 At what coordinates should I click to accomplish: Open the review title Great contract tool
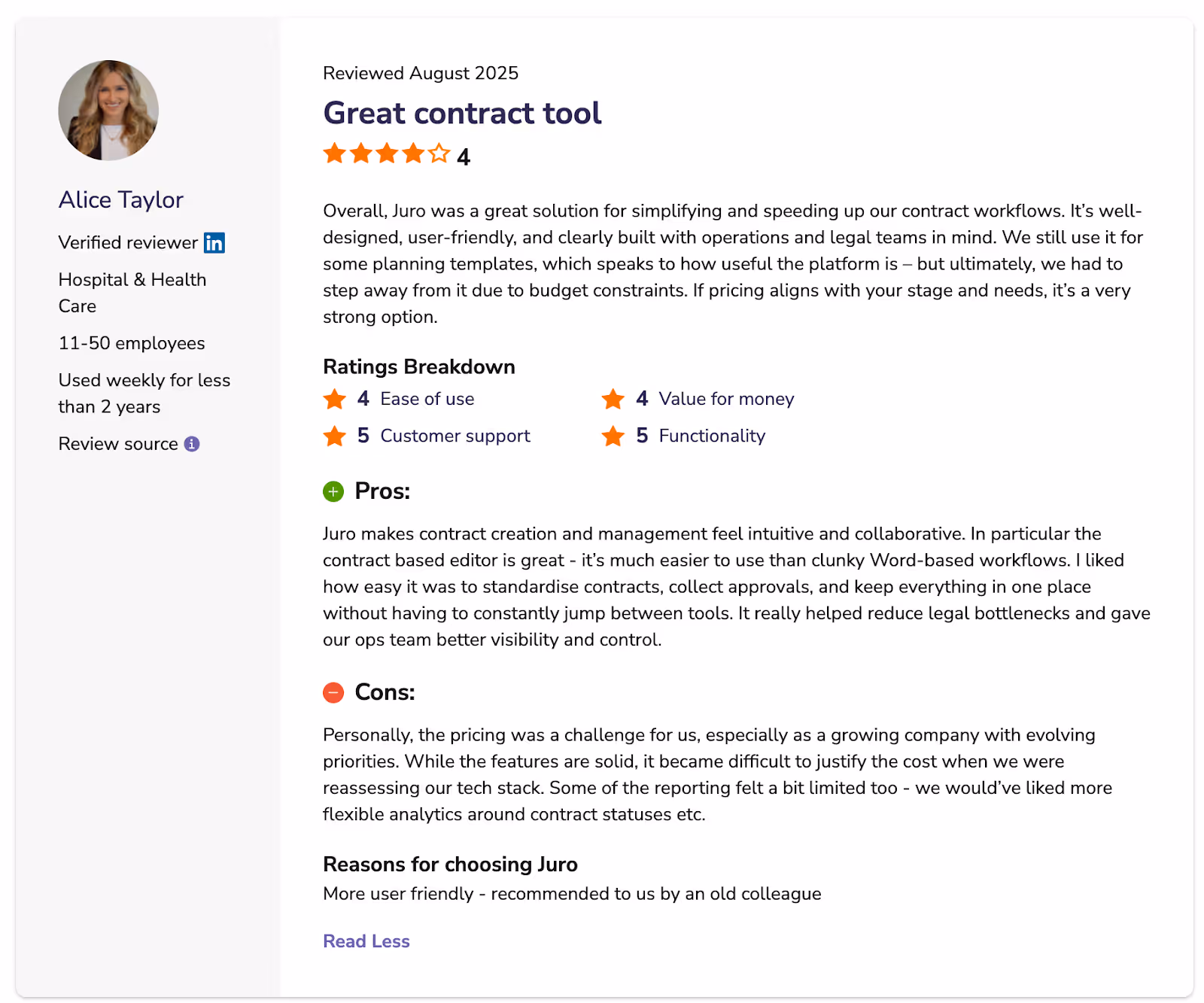461,113
